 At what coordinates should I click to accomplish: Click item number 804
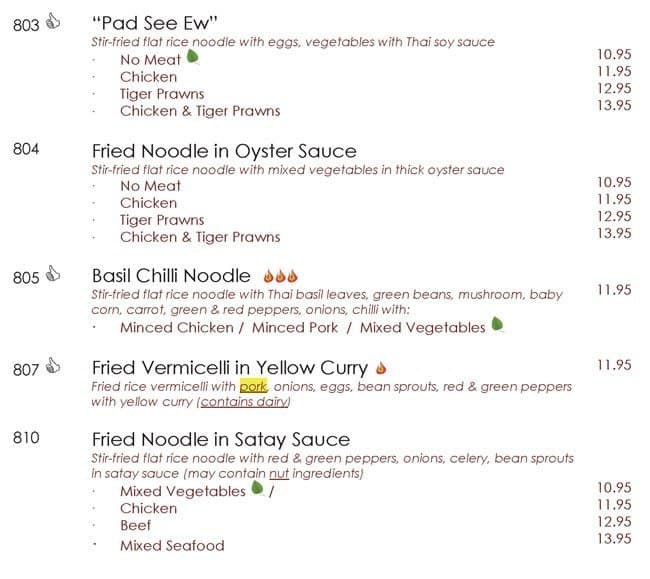[26, 150]
